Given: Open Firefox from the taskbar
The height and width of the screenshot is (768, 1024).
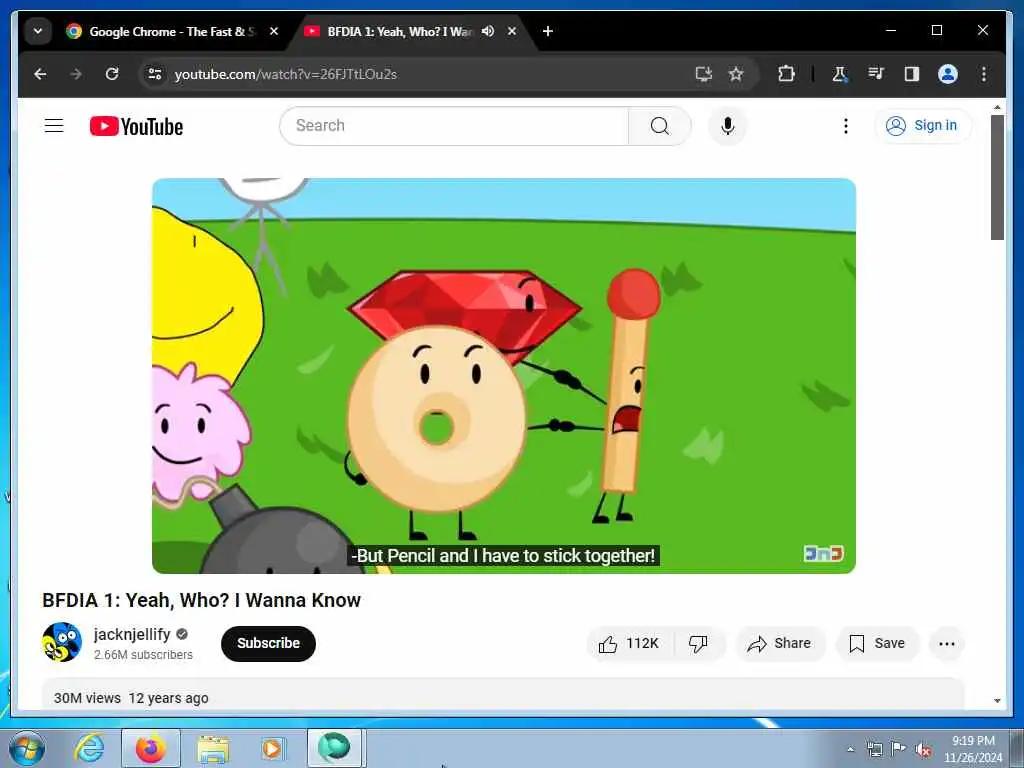Looking at the screenshot, I should point(150,748).
